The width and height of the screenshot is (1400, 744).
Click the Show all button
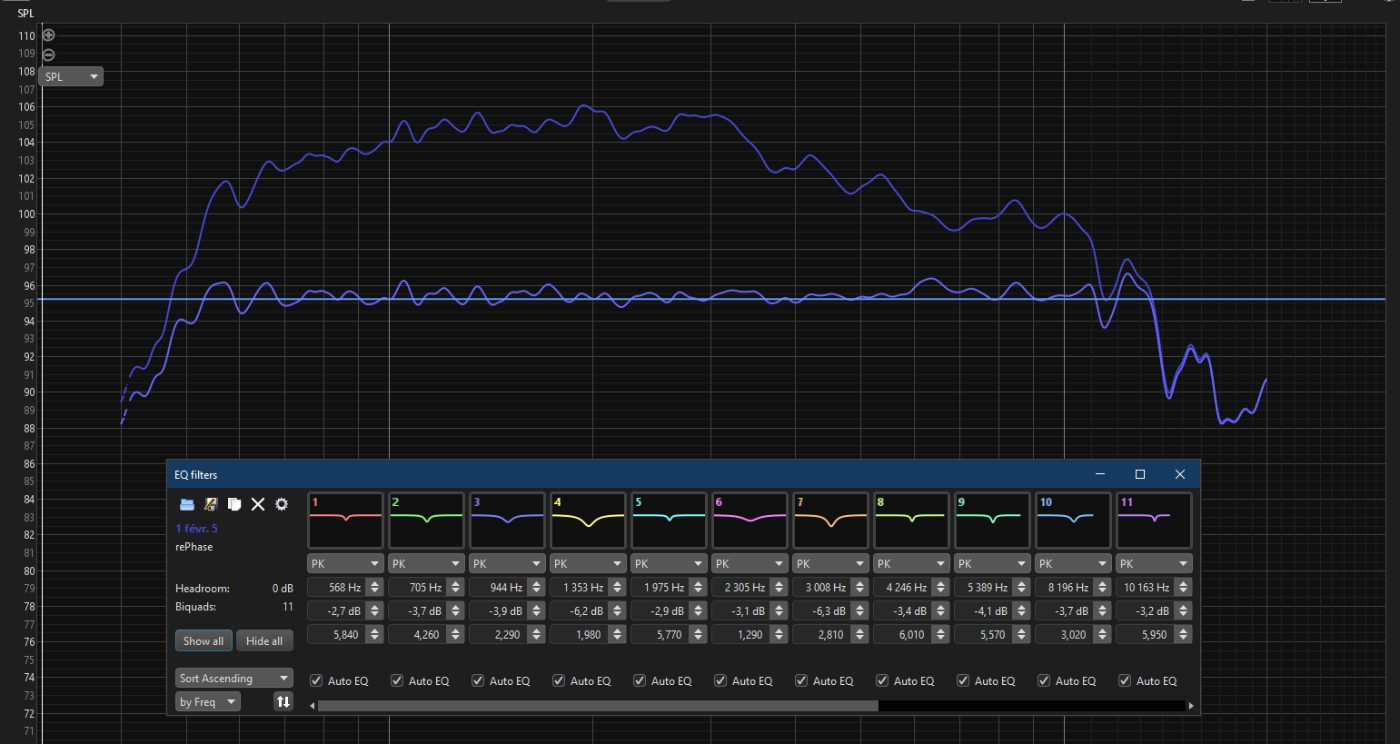203,641
